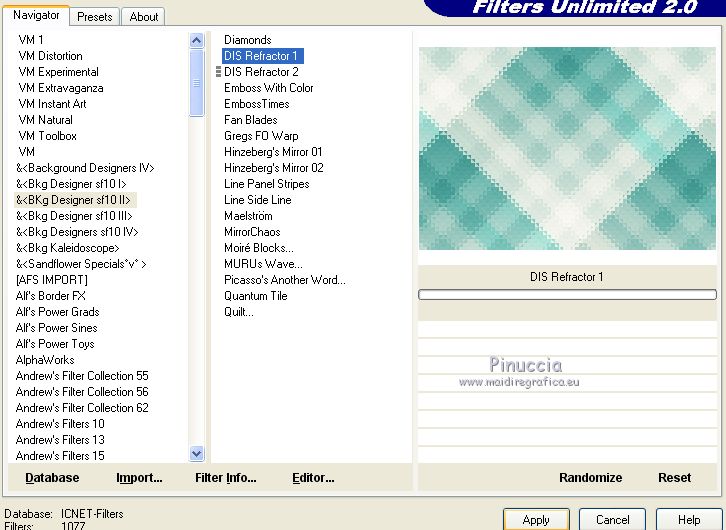This screenshot has width=726, height=530.
Task: Choose Quantum Tile filter
Action: [x=256, y=296]
